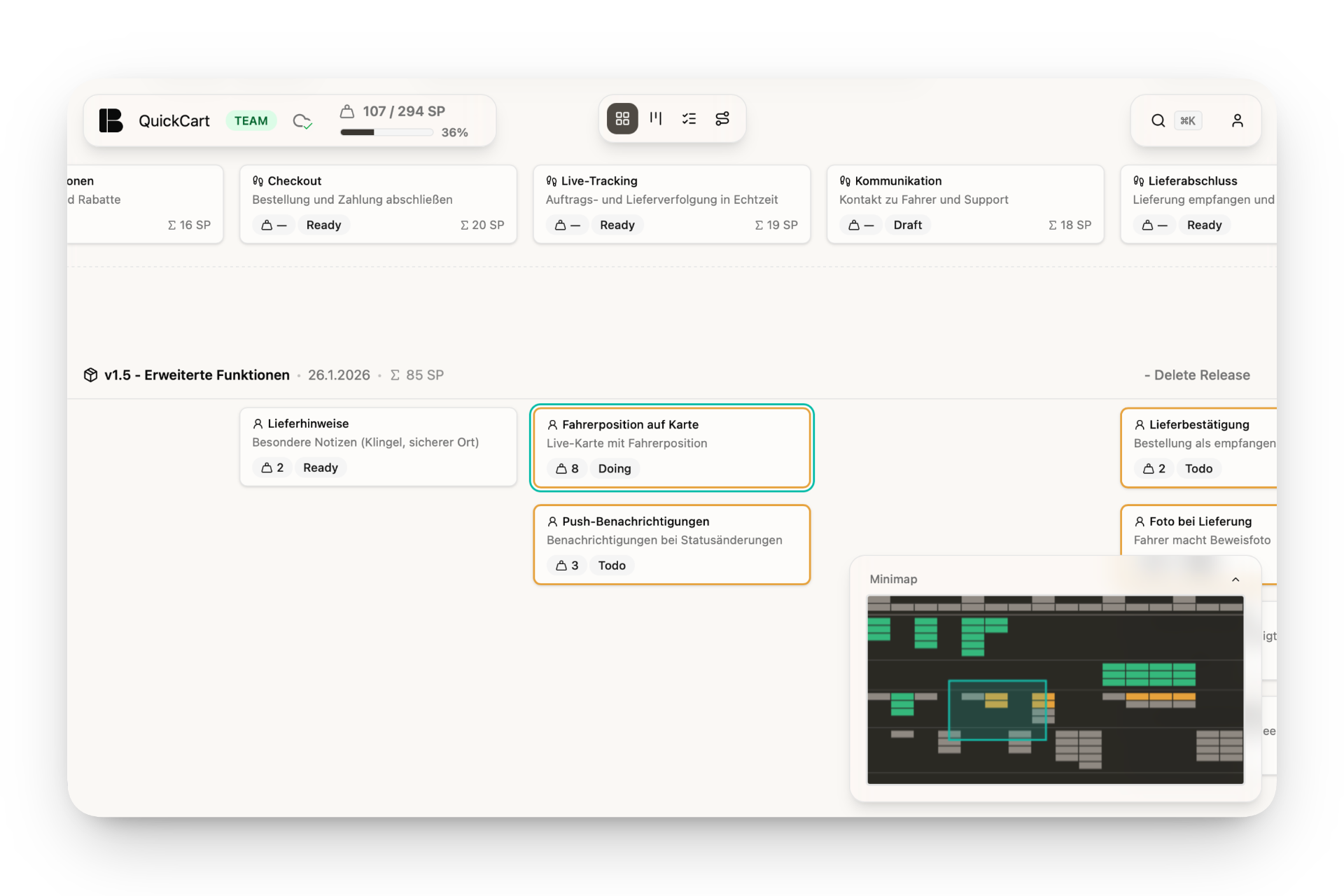Click the ⌘K search shortcut button

click(1188, 120)
